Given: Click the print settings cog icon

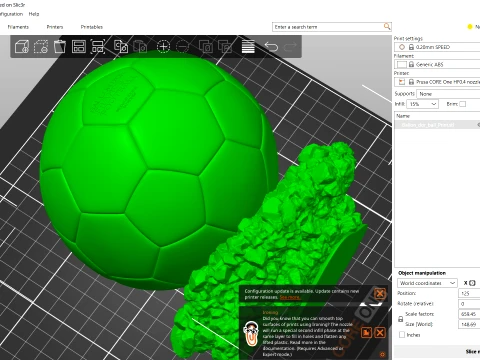Looking at the screenshot, I should click(402, 47).
